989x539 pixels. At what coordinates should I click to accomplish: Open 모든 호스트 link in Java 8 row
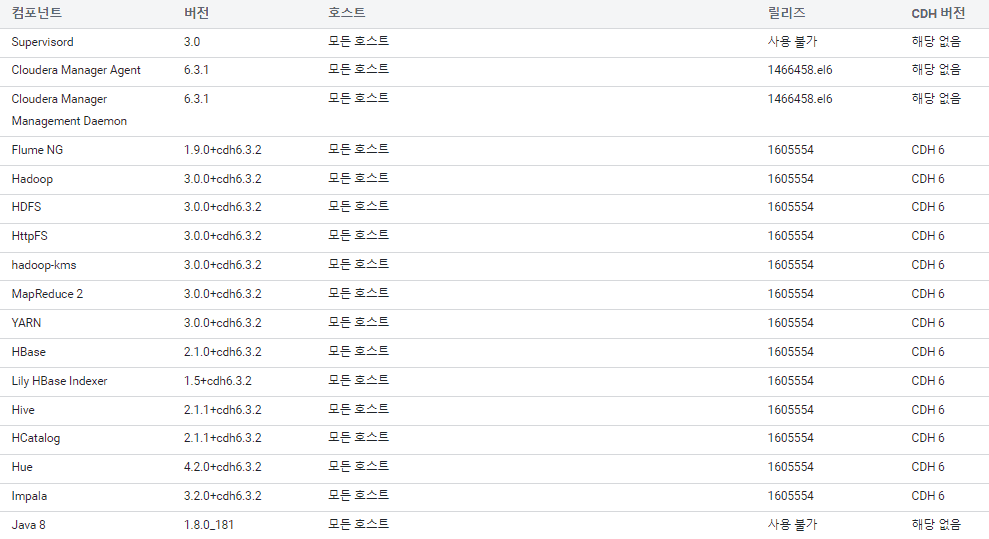[x=358, y=523]
